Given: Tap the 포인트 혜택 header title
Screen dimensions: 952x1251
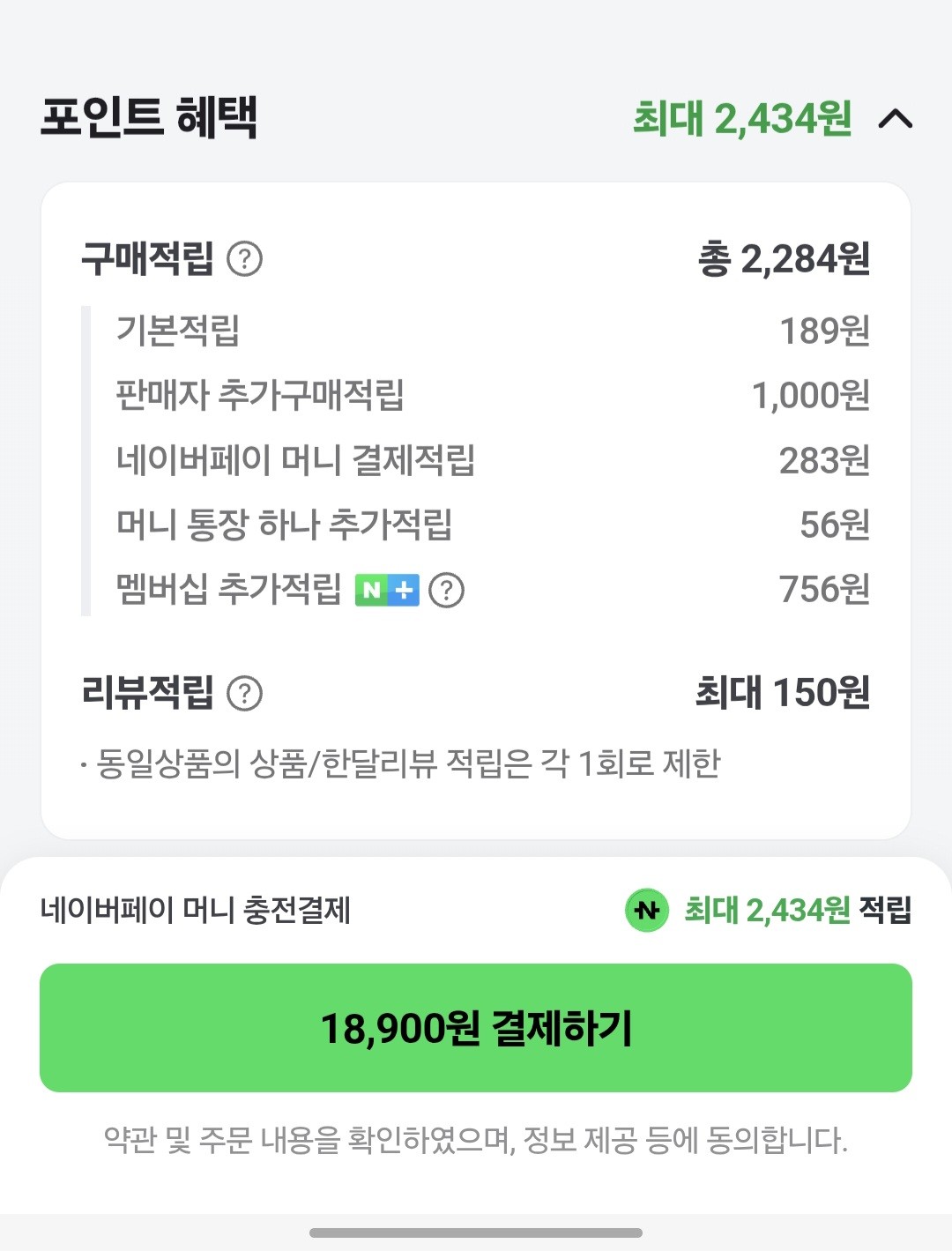Looking at the screenshot, I should click(149, 117).
